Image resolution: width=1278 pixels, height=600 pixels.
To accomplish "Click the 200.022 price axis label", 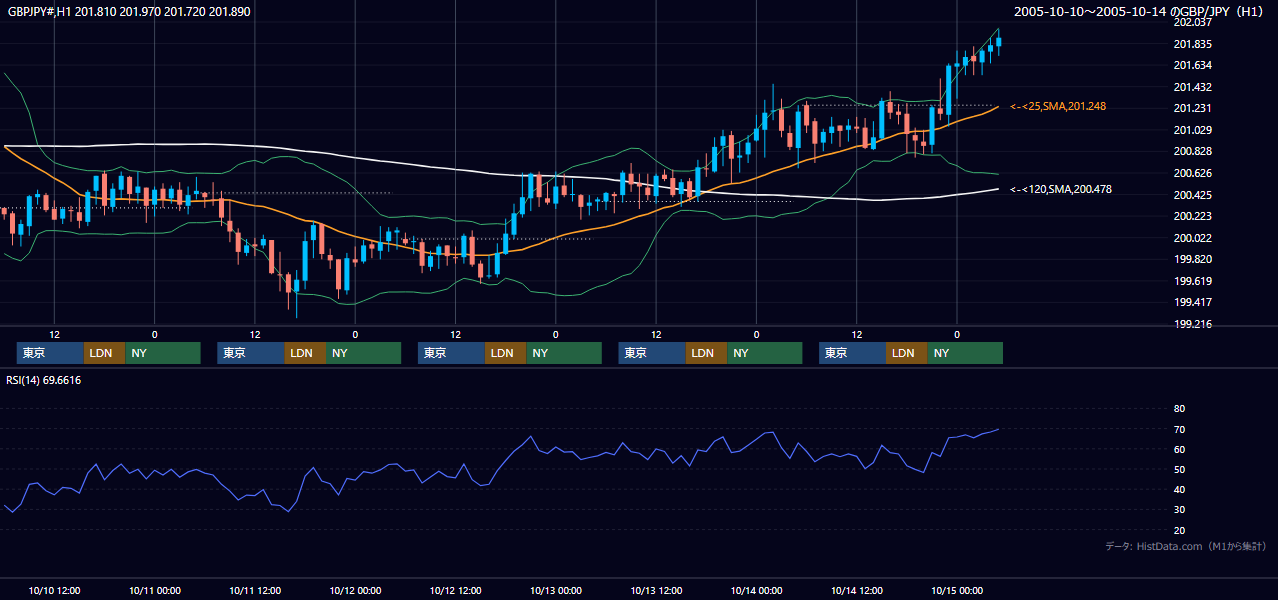I will [x=1192, y=238].
